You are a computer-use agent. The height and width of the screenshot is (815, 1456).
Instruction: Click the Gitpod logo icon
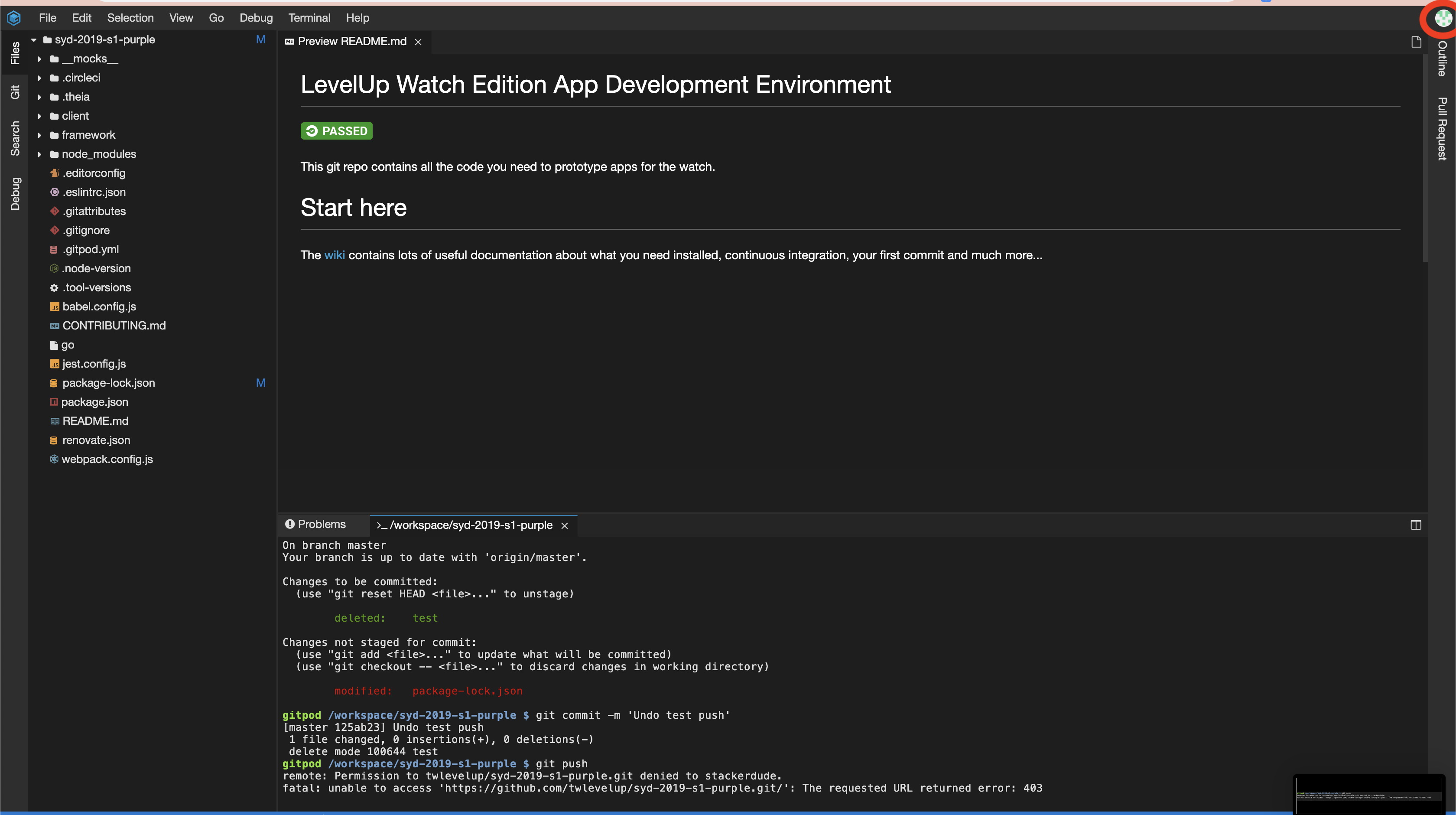coord(14,18)
